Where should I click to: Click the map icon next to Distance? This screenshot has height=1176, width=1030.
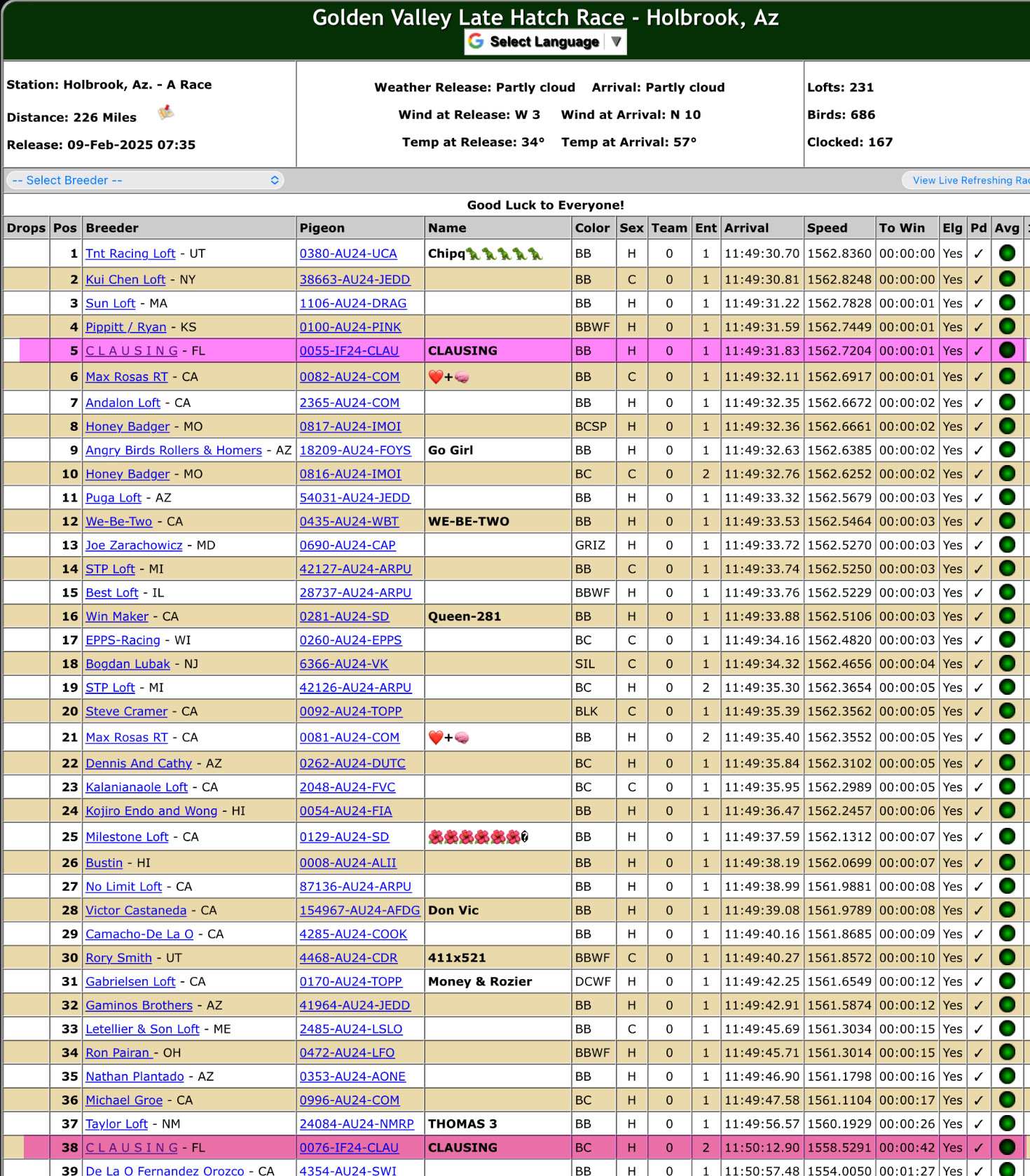tap(166, 112)
